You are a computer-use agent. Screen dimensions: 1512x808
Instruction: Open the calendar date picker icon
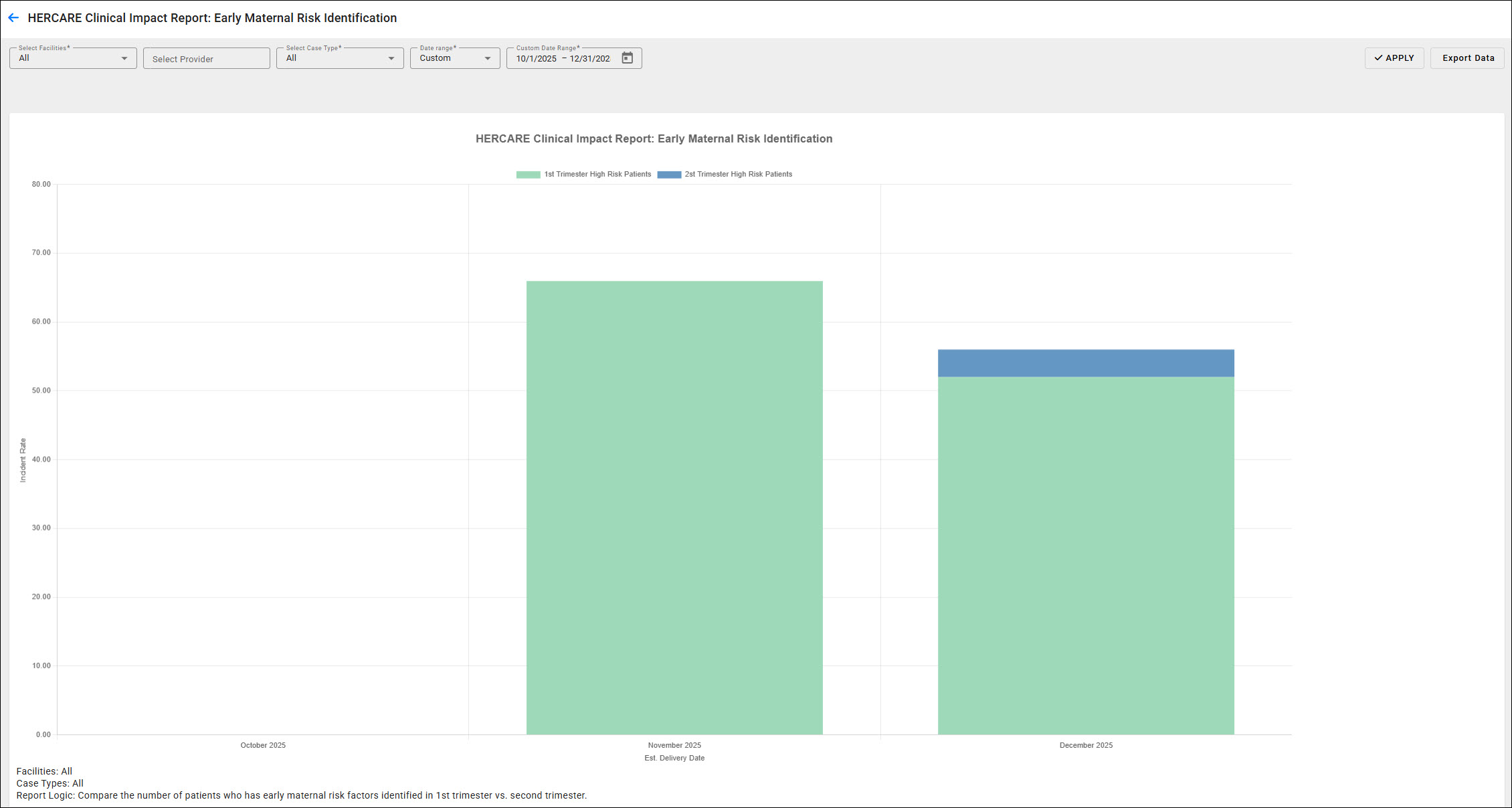(627, 58)
